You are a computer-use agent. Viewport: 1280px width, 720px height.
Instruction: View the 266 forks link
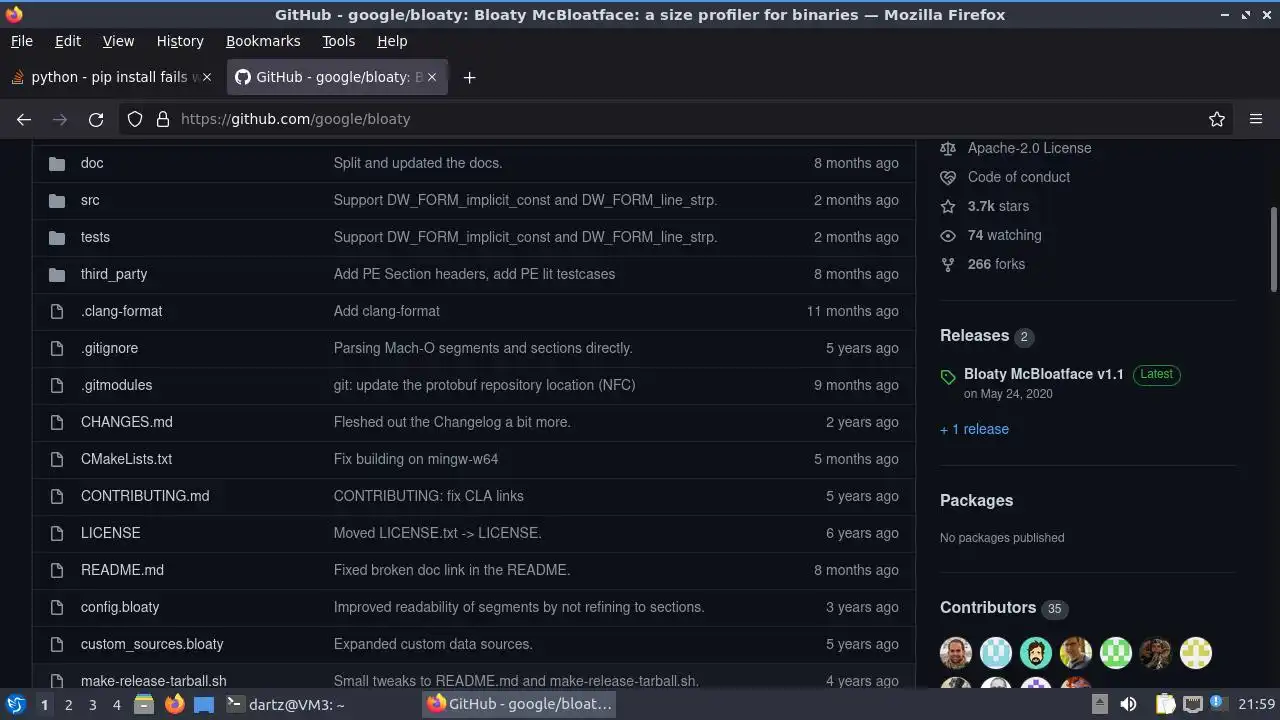(996, 264)
